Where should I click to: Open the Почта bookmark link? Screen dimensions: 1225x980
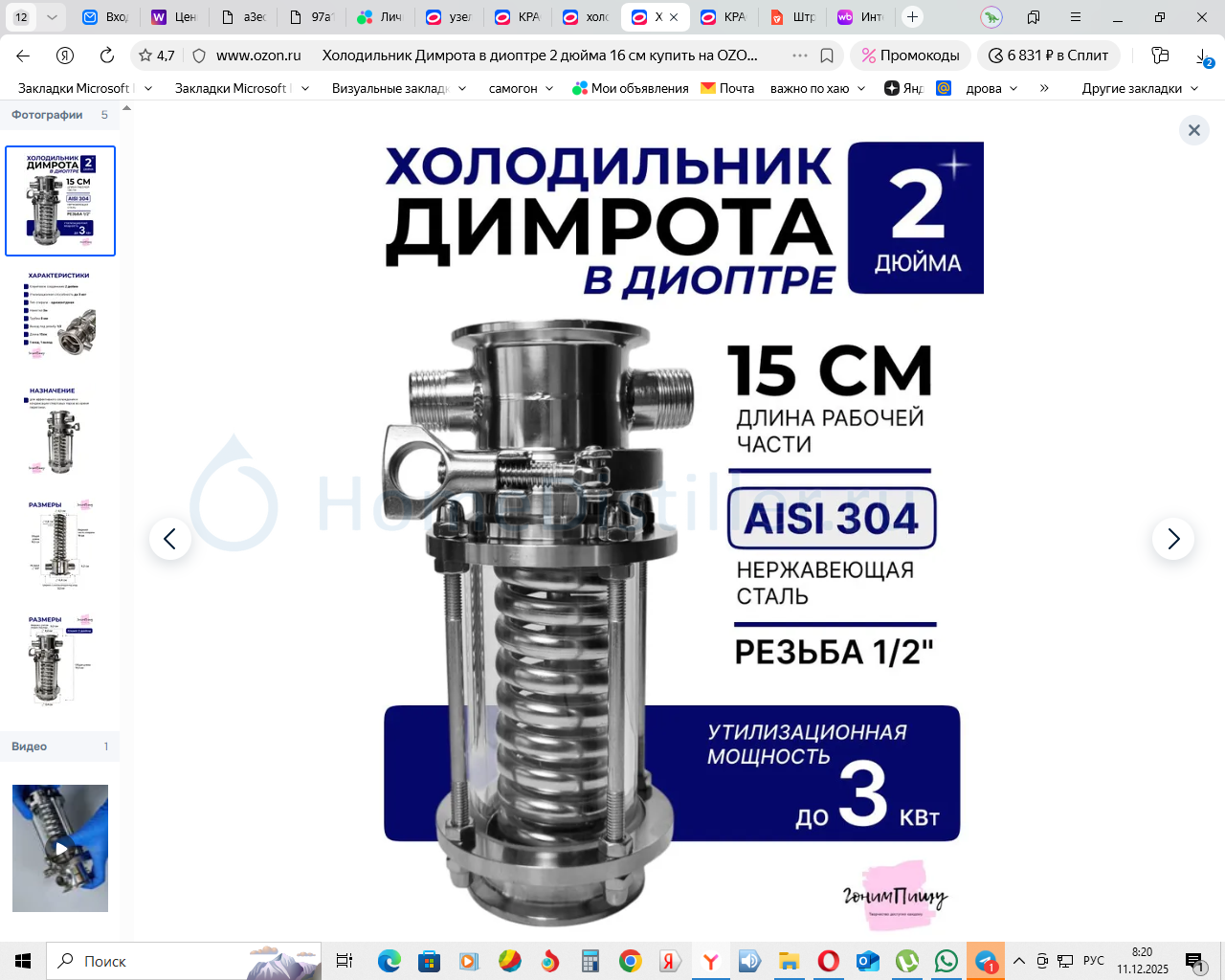tap(727, 88)
